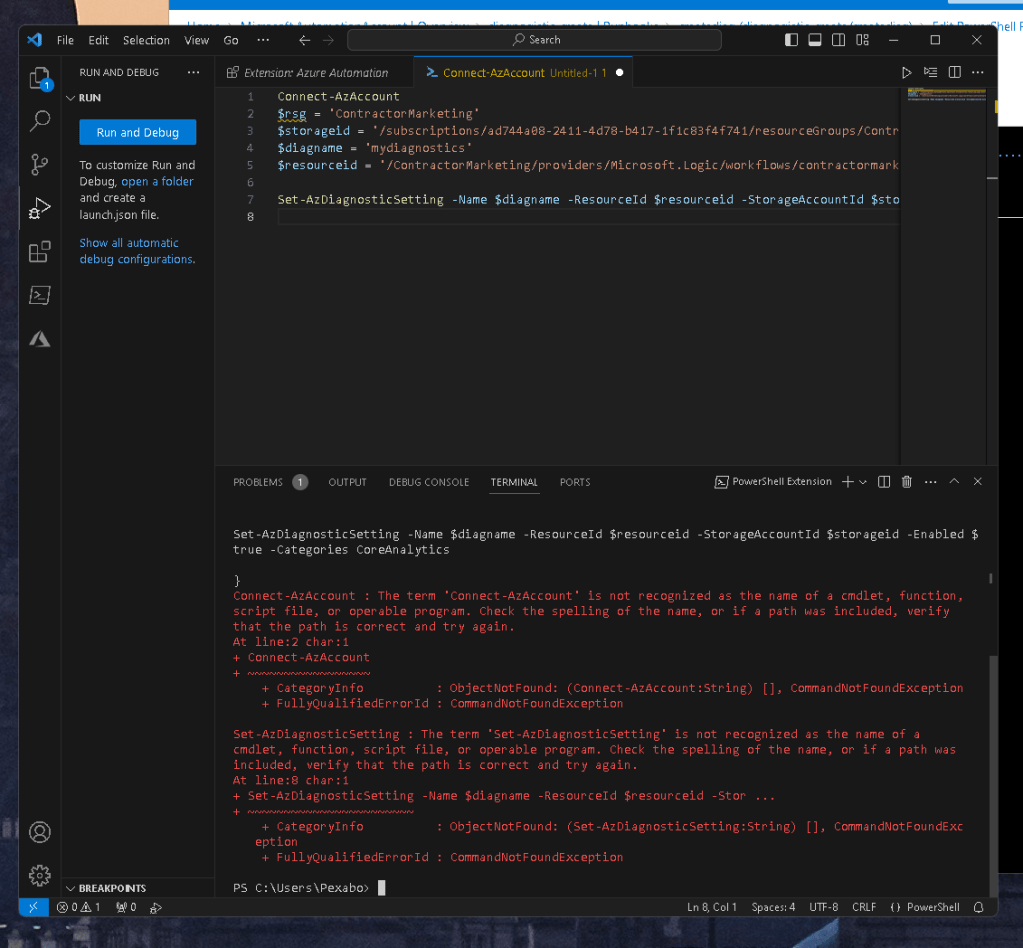Switch to the DEBUG CONSOLE tab
The width and height of the screenshot is (1023, 948).
(x=429, y=482)
